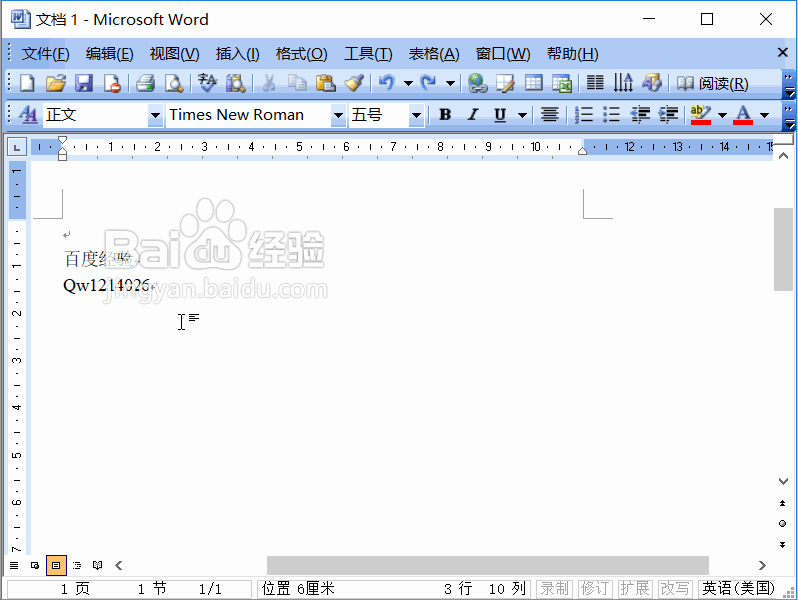Open an existing file with the folder icon

[55, 83]
